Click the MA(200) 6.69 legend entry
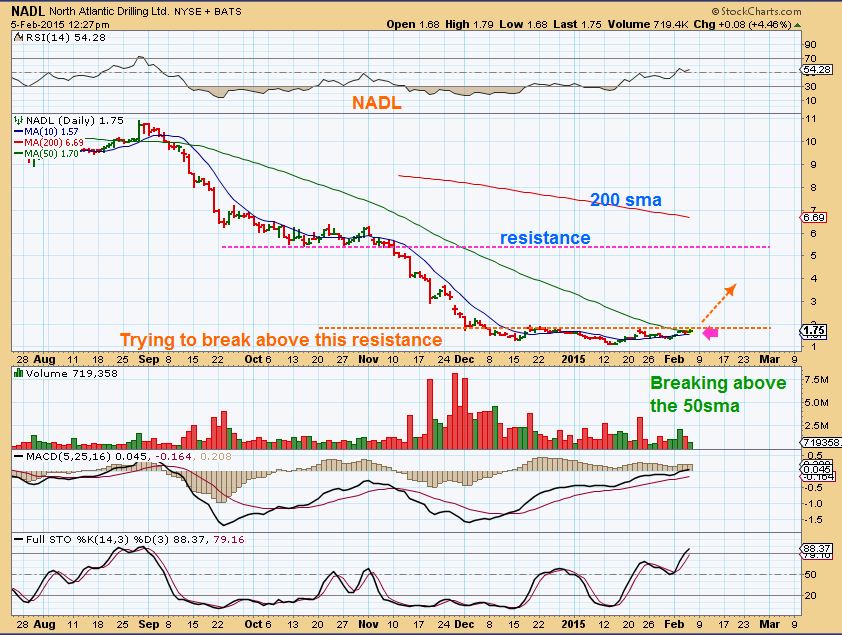The height and width of the screenshot is (635, 842). click(x=54, y=142)
